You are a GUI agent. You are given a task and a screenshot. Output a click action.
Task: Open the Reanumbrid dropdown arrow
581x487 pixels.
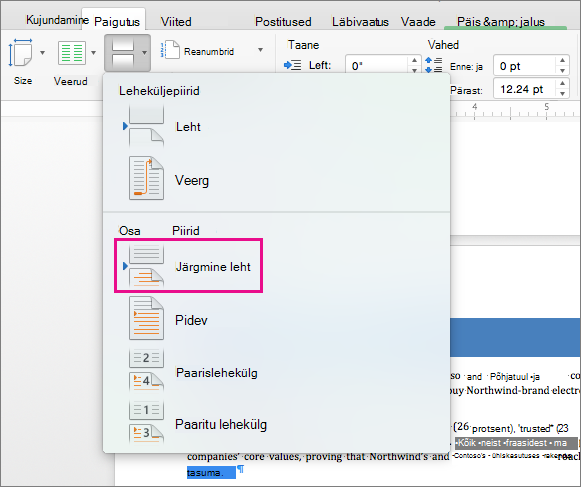point(260,50)
